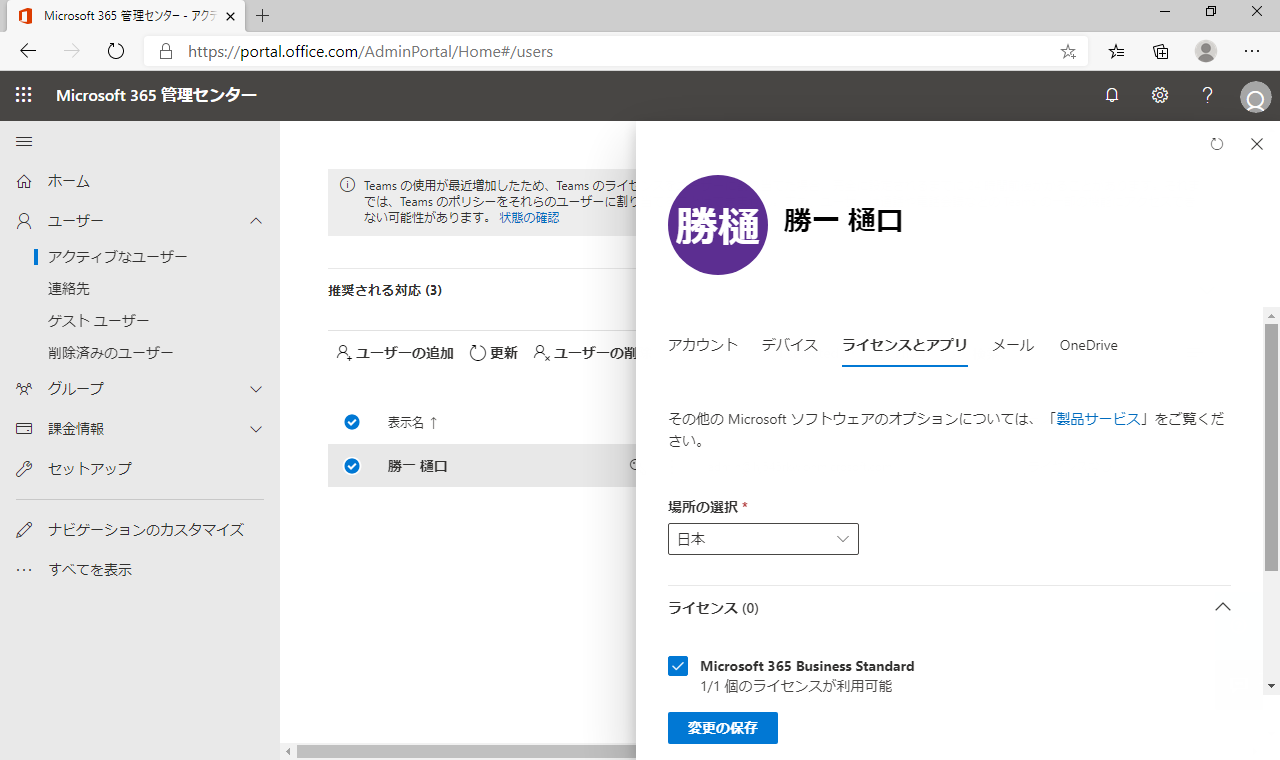The width and height of the screenshot is (1280, 760).
Task: Collapse navigation with hamburger icon
Action: [x=24, y=142]
